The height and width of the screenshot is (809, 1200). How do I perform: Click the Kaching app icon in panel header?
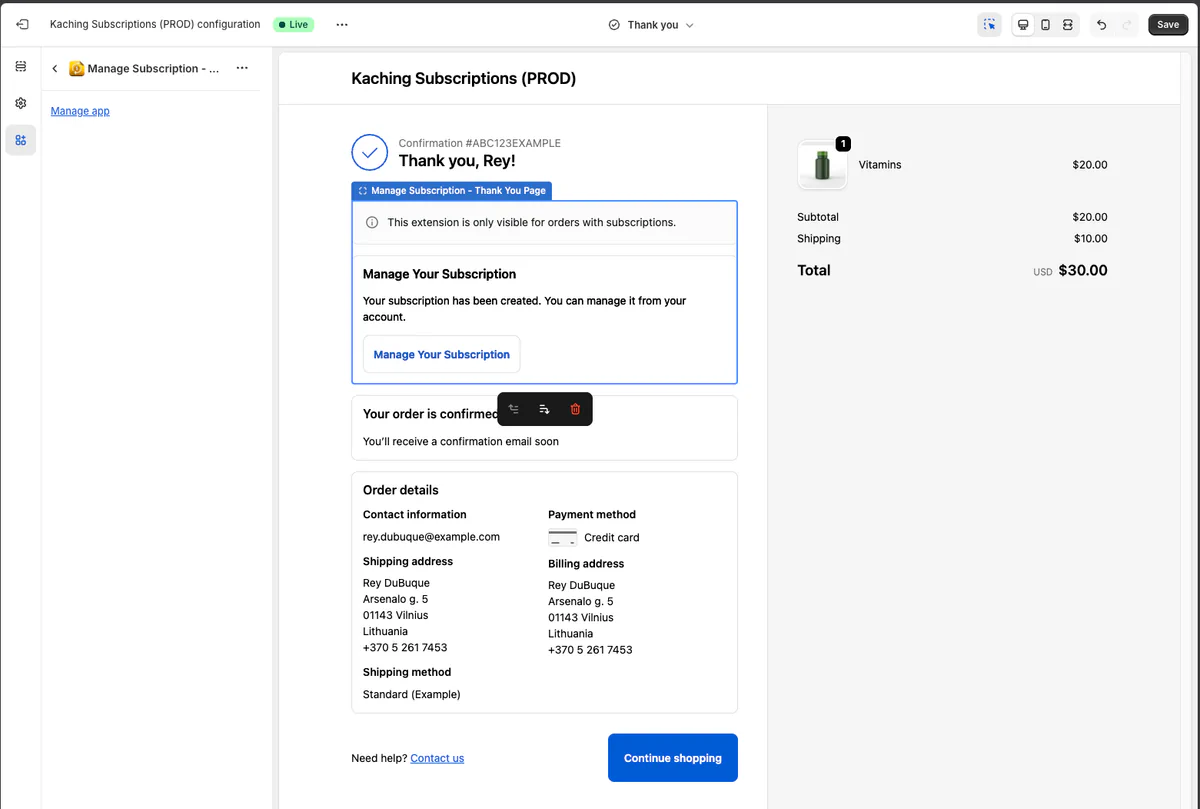[x=76, y=69]
